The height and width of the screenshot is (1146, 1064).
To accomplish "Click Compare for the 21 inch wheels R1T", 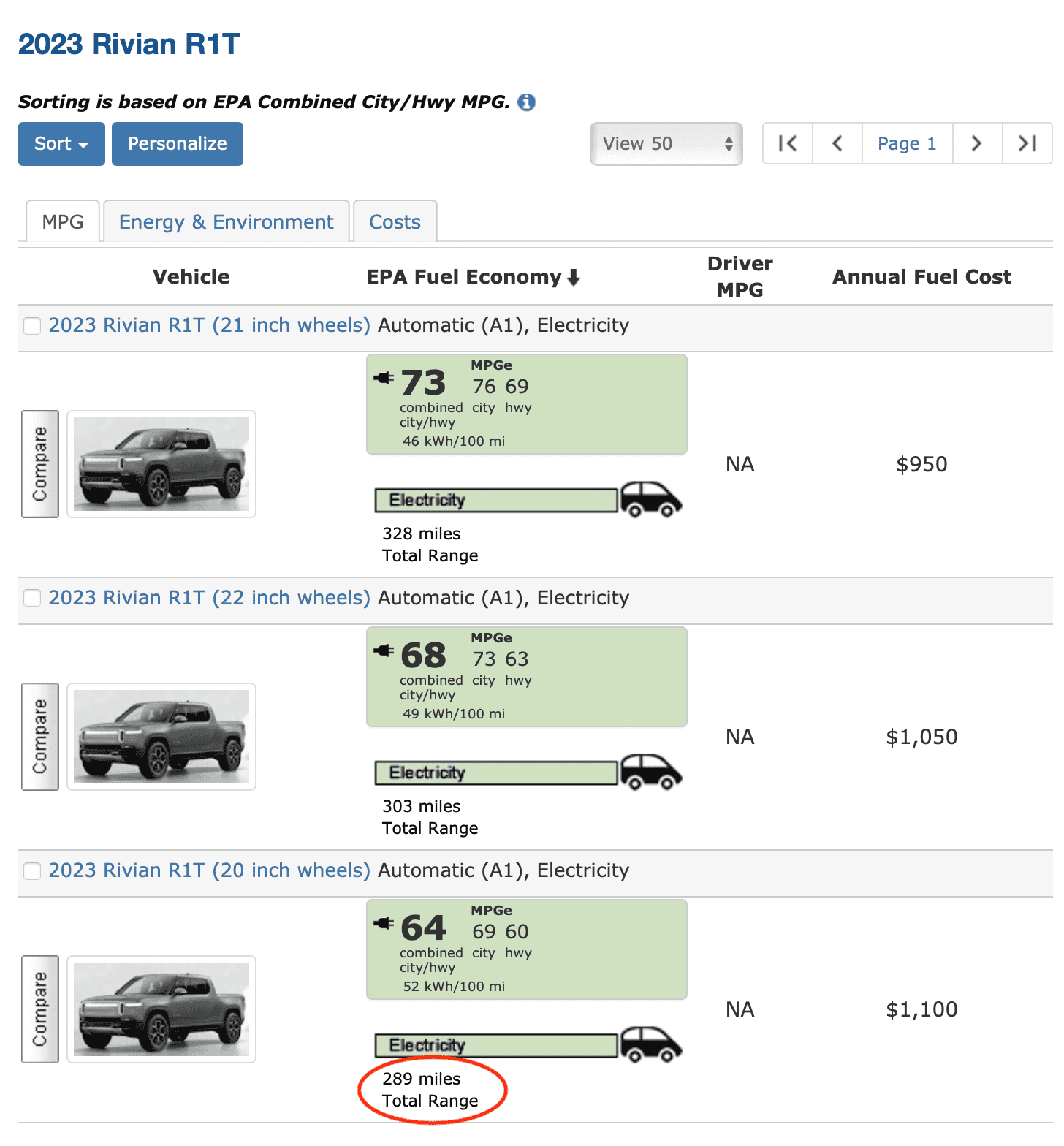I will (x=40, y=464).
